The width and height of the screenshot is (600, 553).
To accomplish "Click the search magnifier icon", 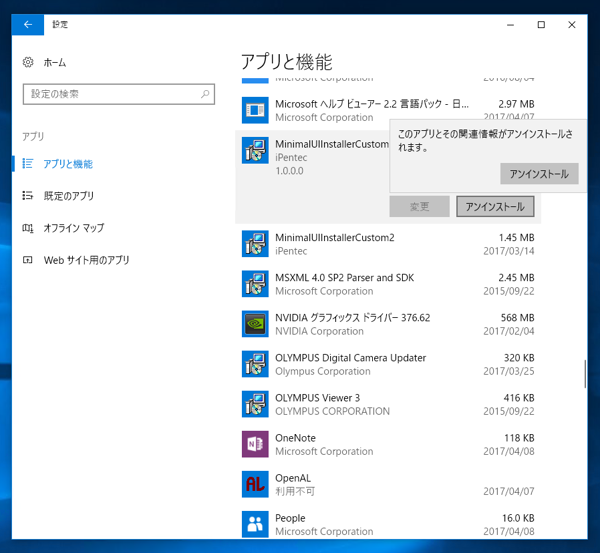I will click(x=205, y=94).
